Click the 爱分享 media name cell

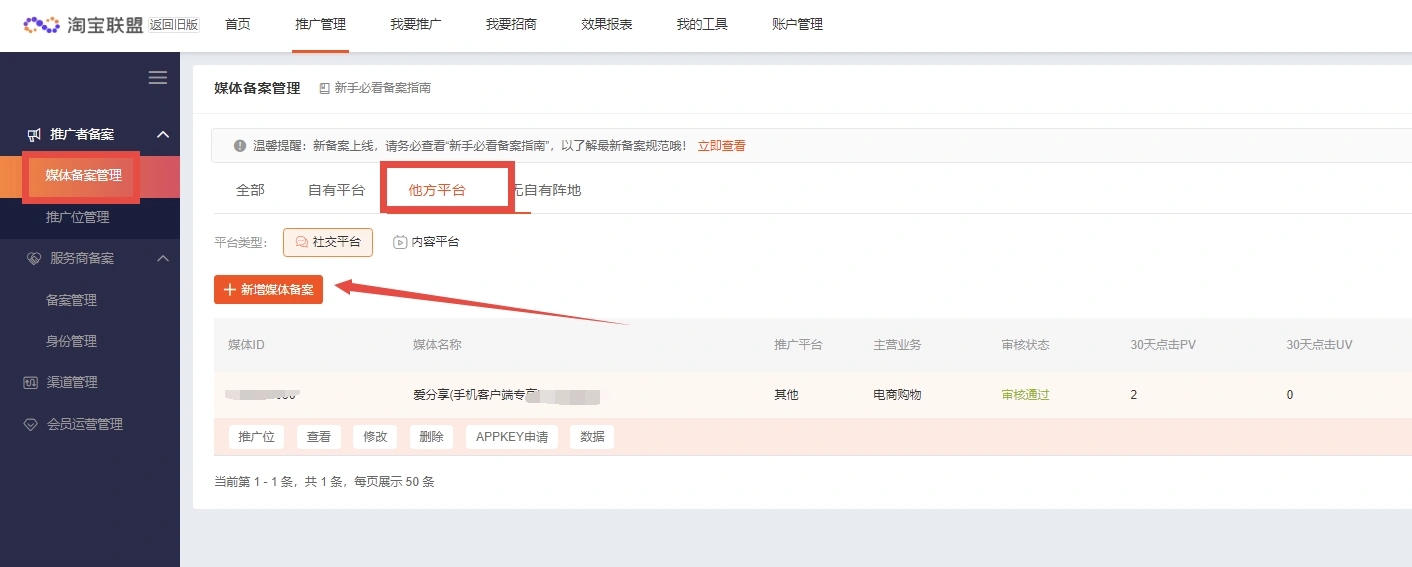point(506,395)
